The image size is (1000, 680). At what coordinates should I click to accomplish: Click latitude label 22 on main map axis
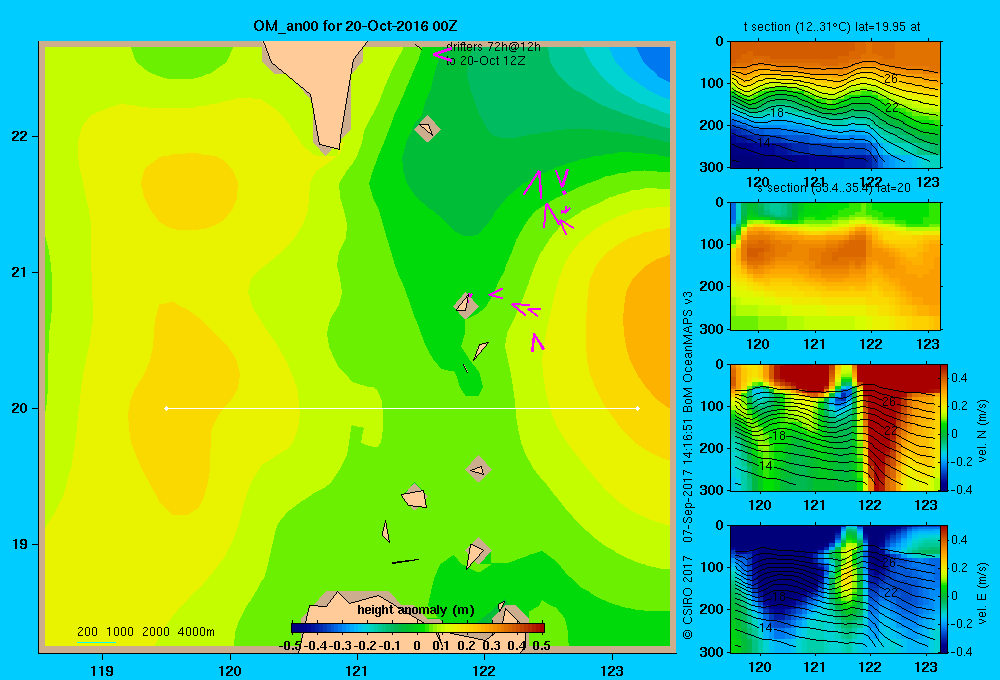[20, 136]
